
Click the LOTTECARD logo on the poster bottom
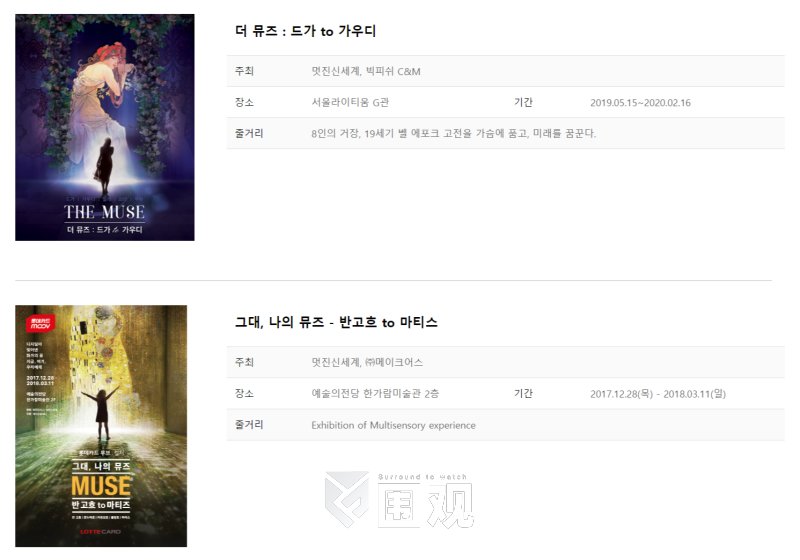101,531
